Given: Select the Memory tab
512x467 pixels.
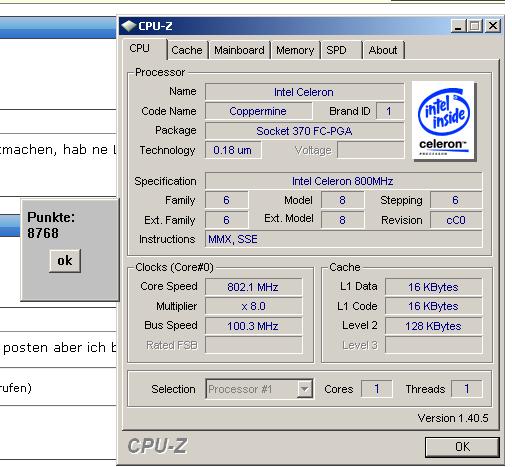Looking at the screenshot, I should 295,50.
